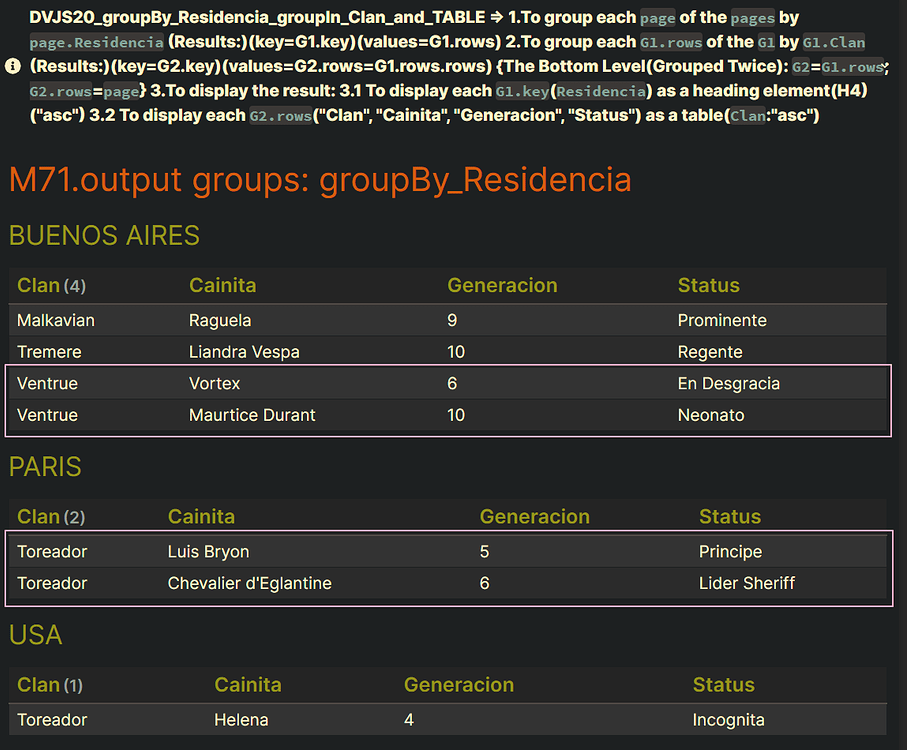Click the "G1.key" code chip in step 3.1
This screenshot has height=750, width=907.
523,90
